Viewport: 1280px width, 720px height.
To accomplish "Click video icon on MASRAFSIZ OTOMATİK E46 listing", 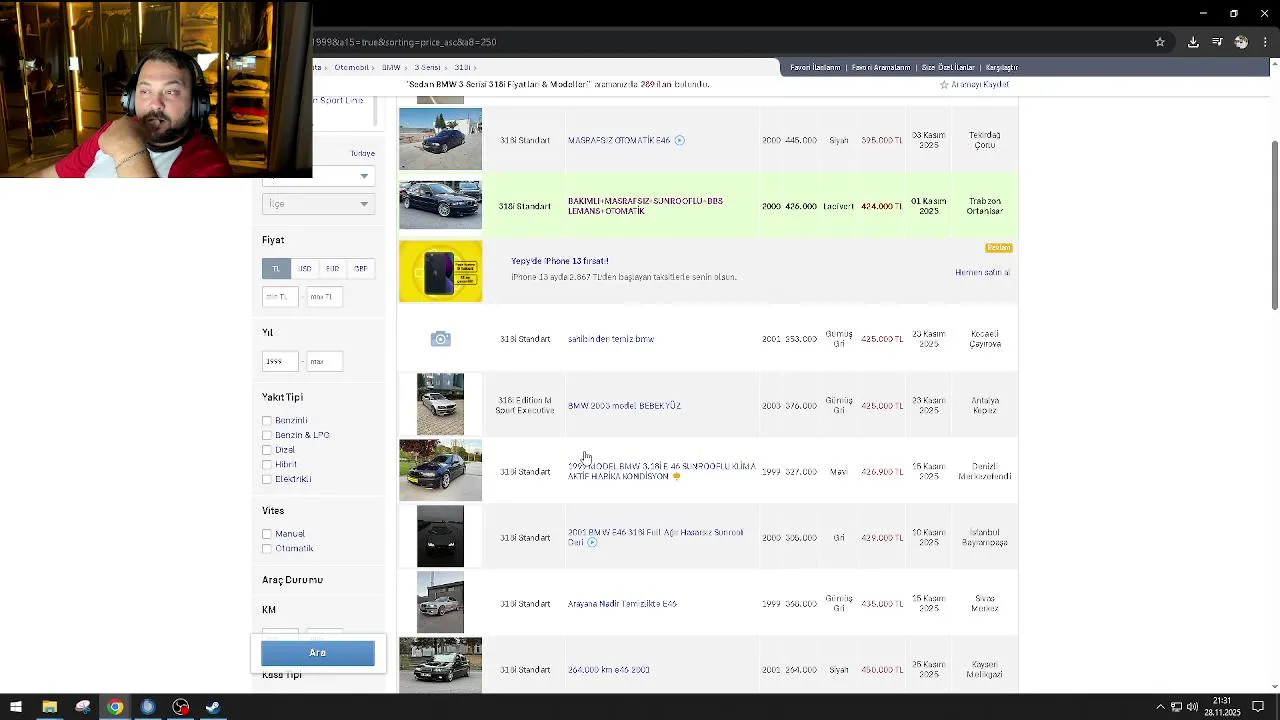I will pos(679,140).
